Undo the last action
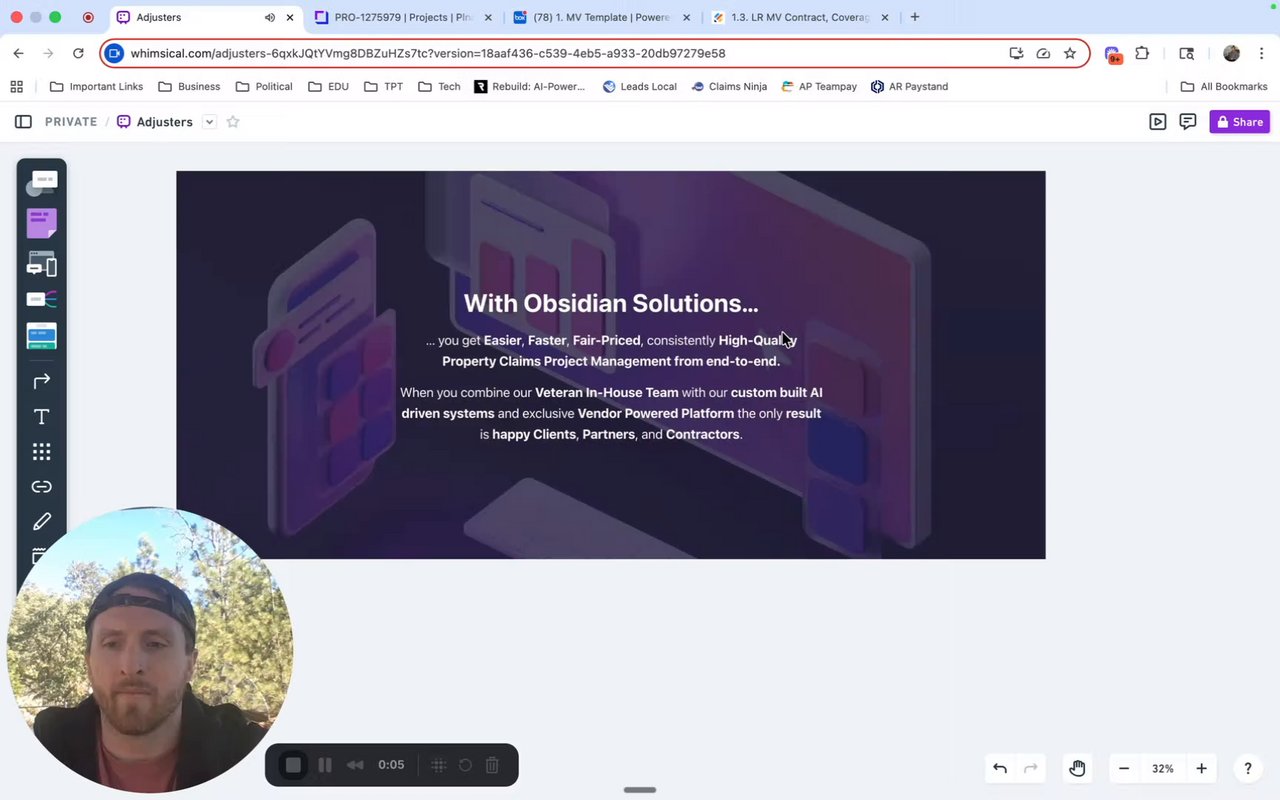This screenshot has width=1280, height=800. pos(1000,768)
